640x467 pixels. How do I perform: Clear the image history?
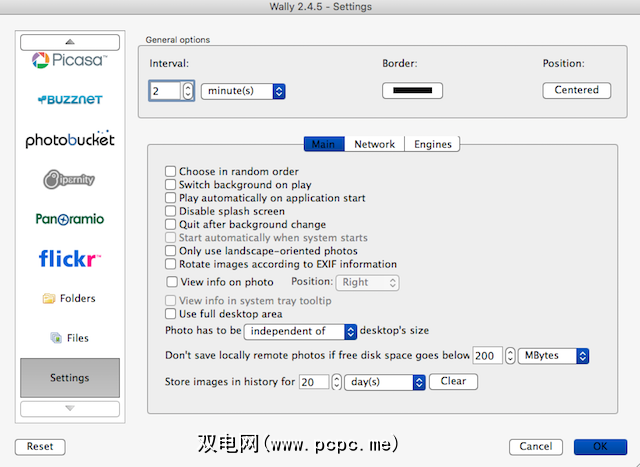pos(453,382)
